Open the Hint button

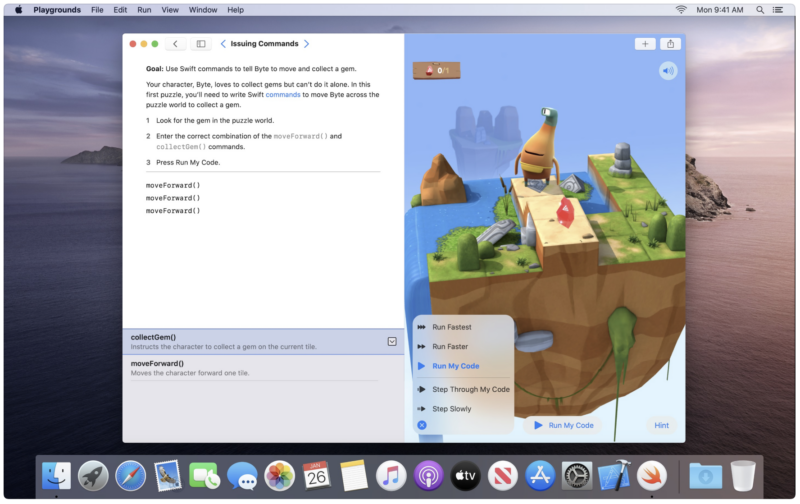coord(661,425)
